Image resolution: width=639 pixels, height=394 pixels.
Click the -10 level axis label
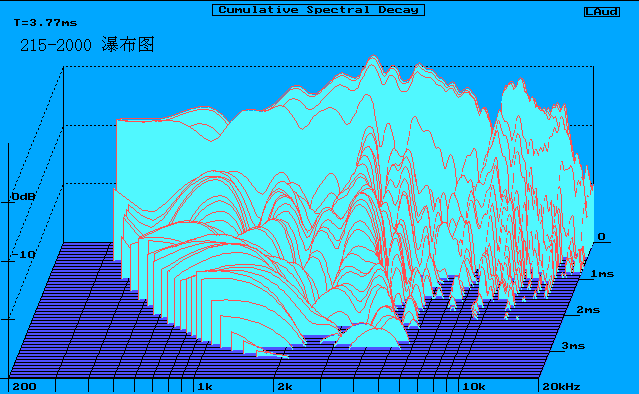[x=23, y=255]
